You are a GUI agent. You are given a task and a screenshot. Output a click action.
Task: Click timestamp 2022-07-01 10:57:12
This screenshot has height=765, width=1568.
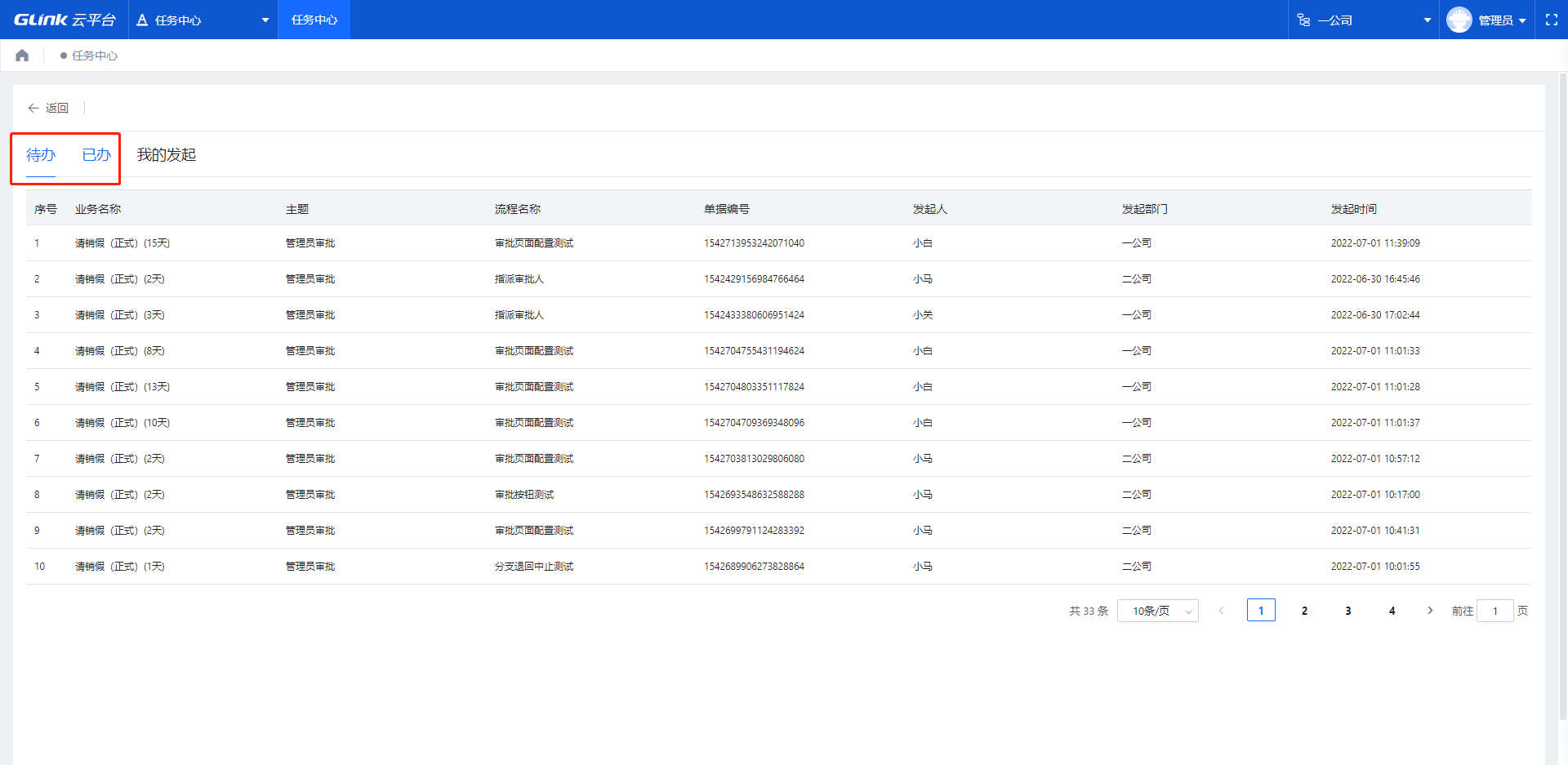pyautogui.click(x=1375, y=459)
